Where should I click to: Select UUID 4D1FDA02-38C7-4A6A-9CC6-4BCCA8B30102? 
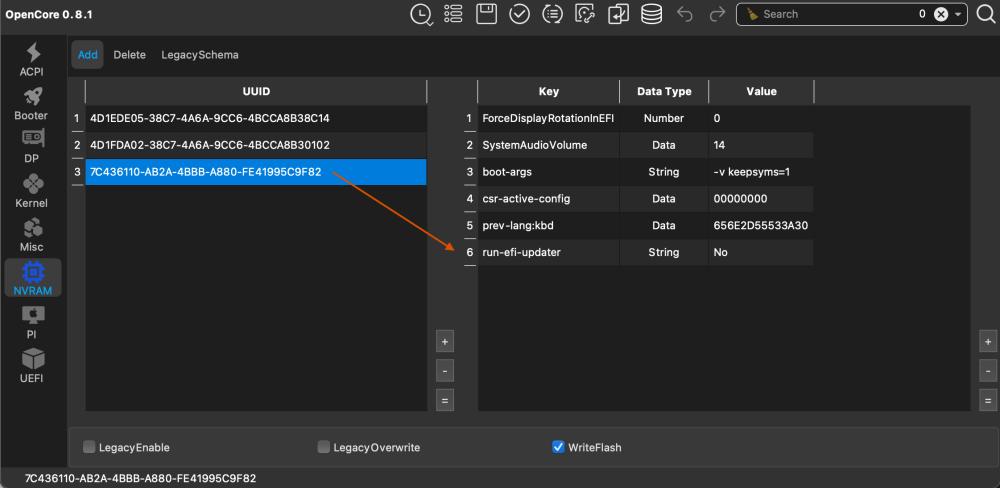point(256,145)
